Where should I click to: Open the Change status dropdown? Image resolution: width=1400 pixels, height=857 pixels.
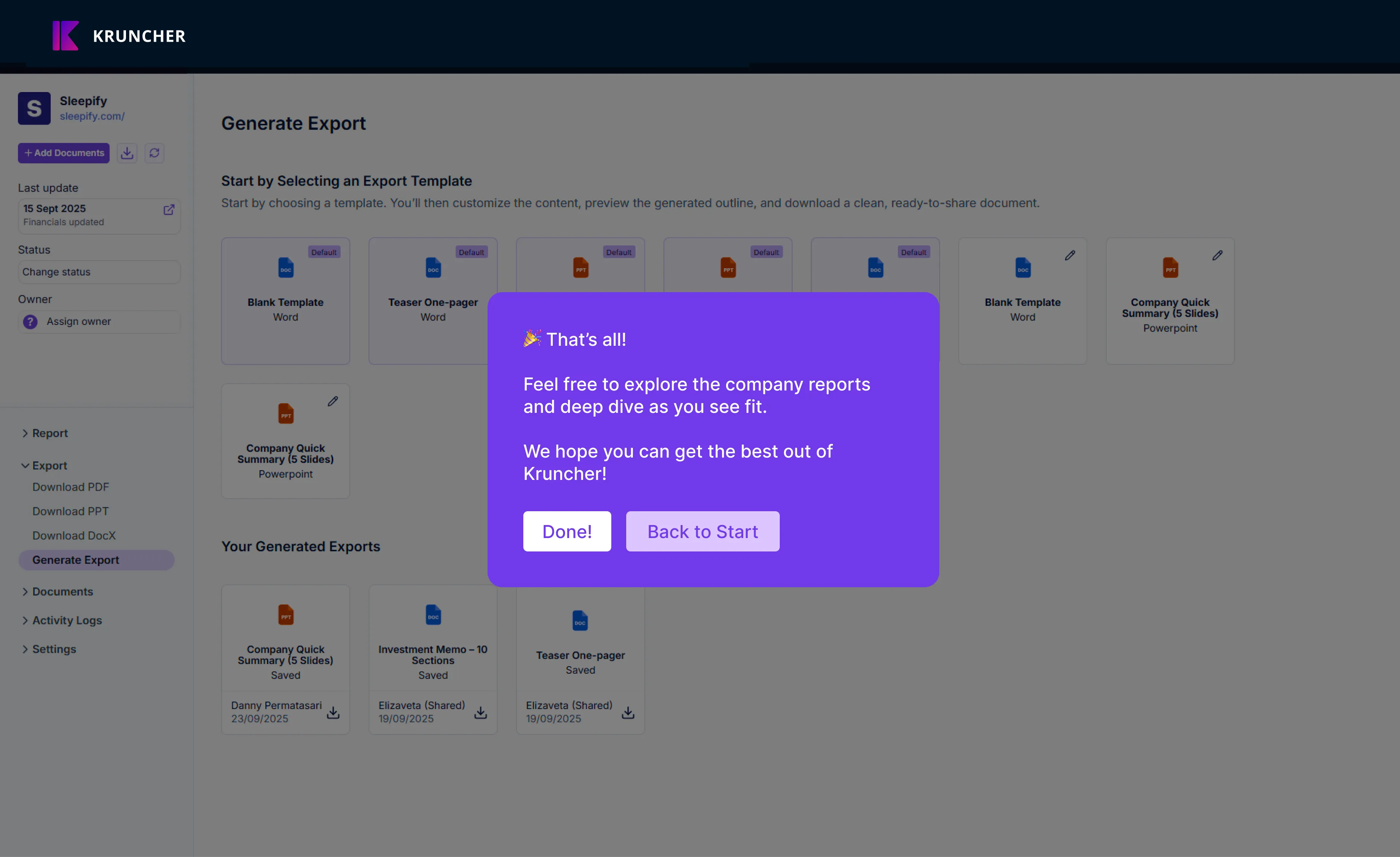coord(99,272)
